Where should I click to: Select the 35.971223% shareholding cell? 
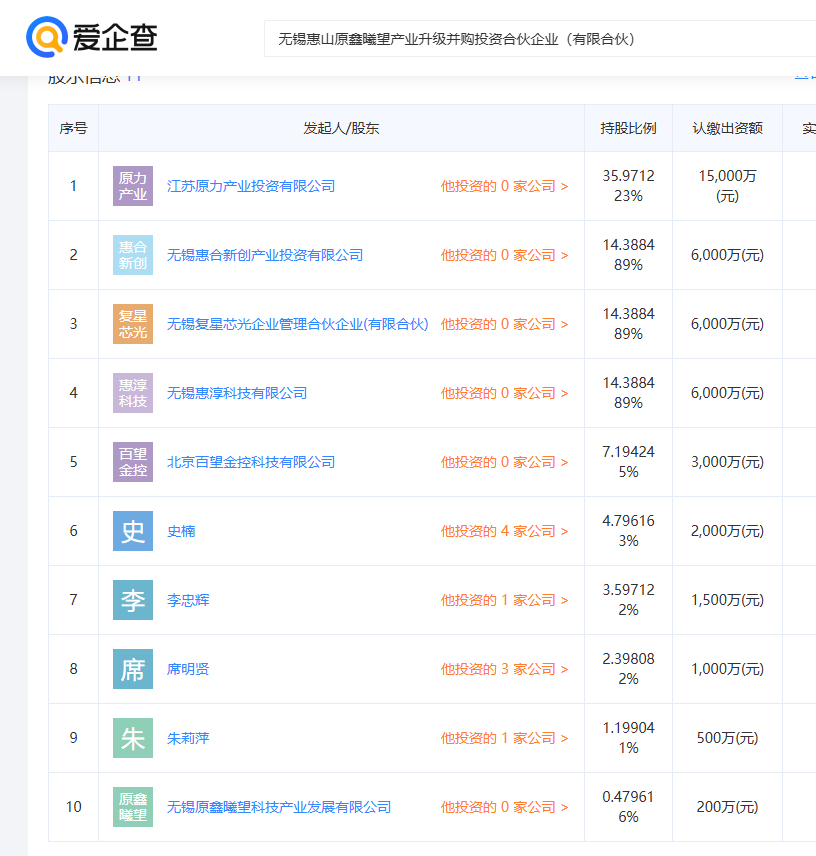click(x=628, y=186)
